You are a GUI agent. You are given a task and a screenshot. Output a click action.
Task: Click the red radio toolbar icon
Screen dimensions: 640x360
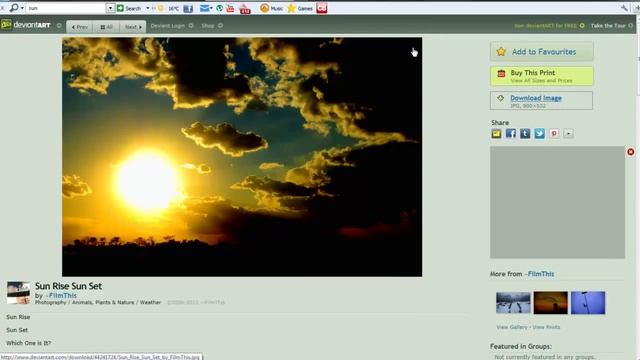245,9
